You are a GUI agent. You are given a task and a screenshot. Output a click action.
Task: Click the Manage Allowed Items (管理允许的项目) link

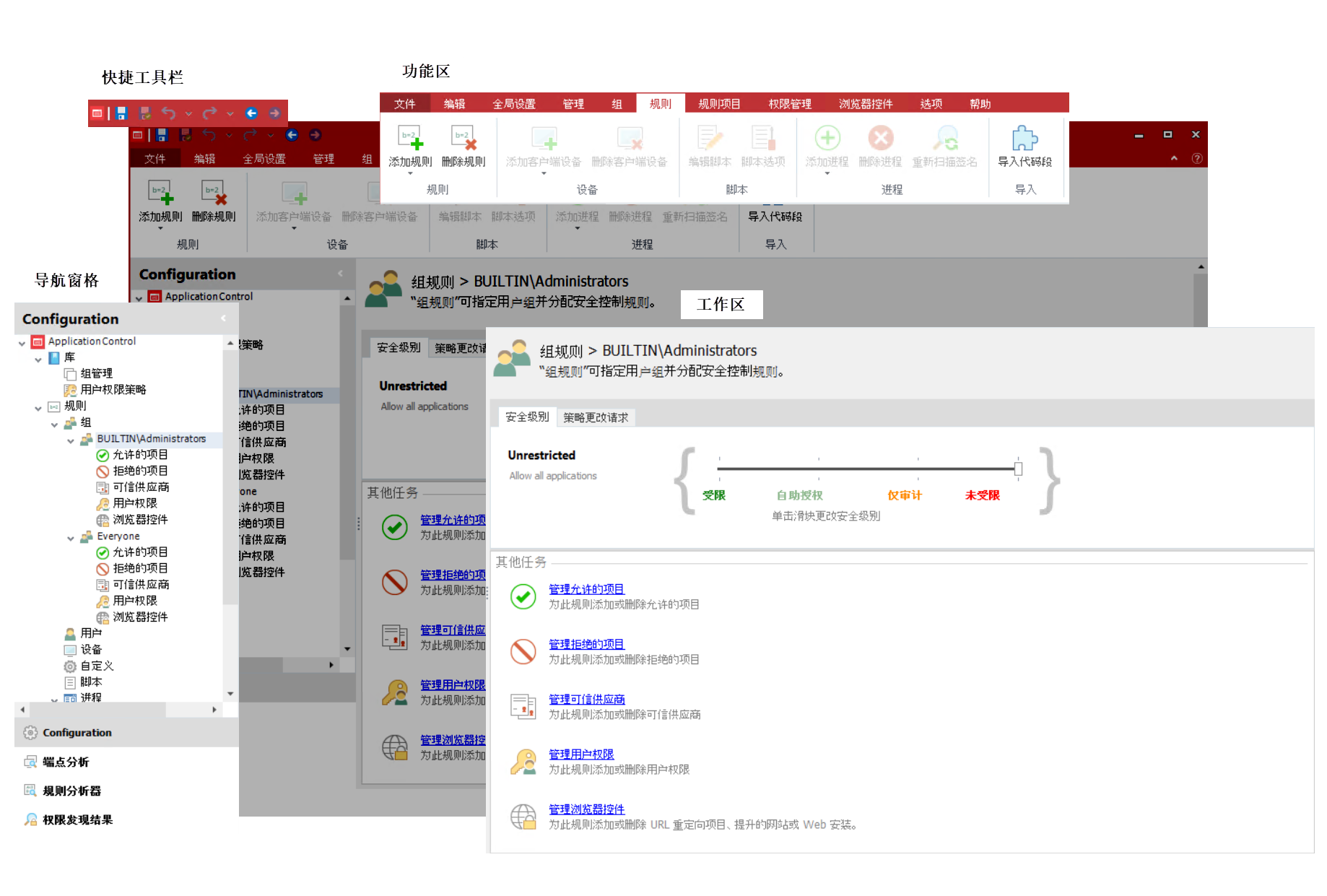click(586, 589)
